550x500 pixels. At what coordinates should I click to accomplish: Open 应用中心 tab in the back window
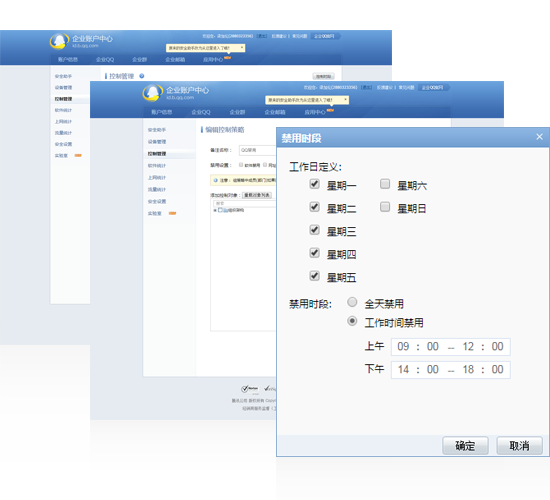(213, 59)
